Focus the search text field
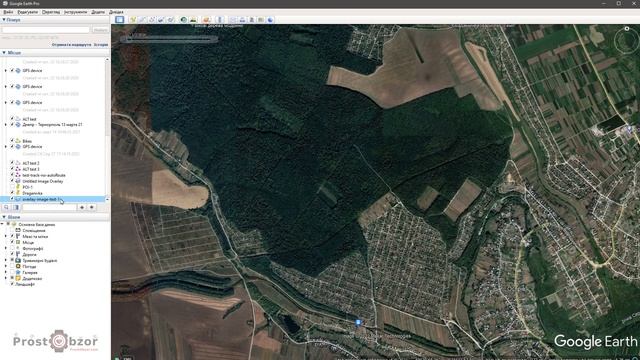Image resolution: width=640 pixels, height=360 pixels. (45, 30)
